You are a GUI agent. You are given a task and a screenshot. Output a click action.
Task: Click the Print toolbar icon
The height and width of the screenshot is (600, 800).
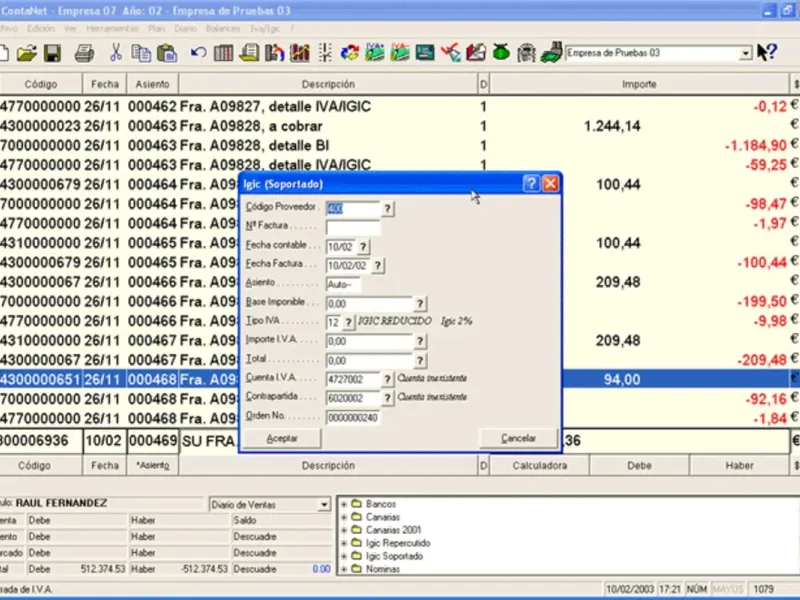click(x=84, y=52)
